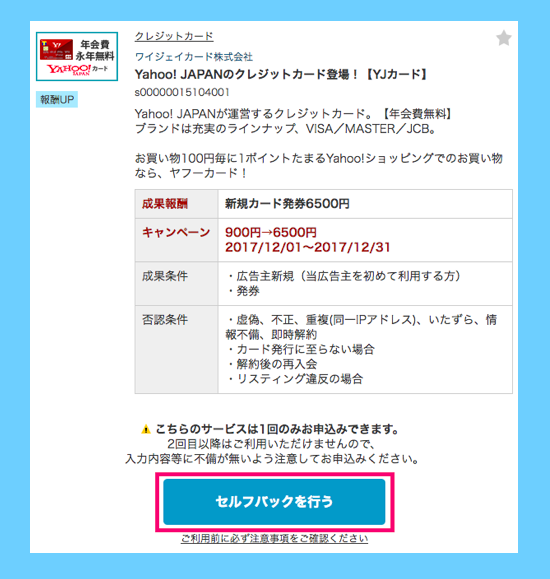550x579 pixels.
Task: Click the 900円→6500円 campaign amount
Action: tap(271, 233)
